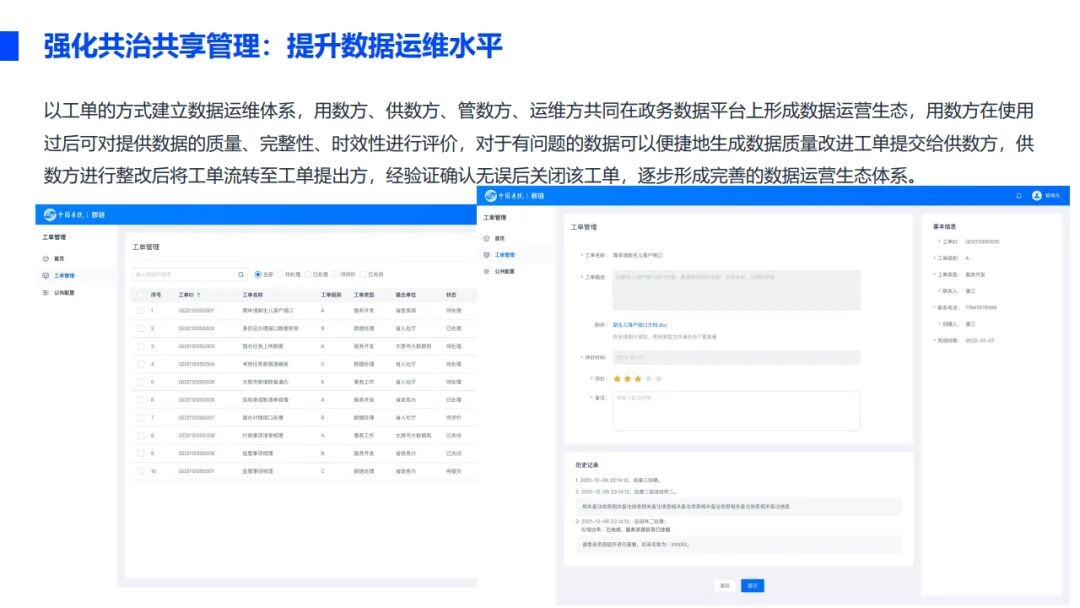Click date value 2022-01-07 in 基本信息 panel

click(x=979, y=341)
